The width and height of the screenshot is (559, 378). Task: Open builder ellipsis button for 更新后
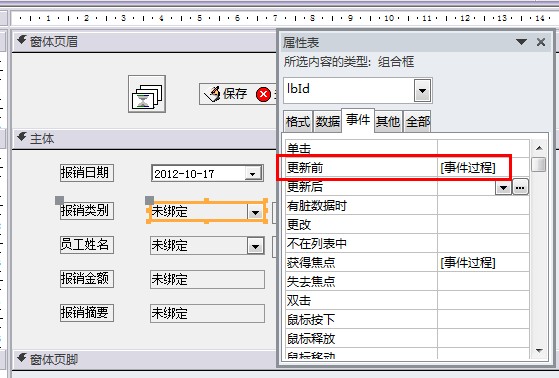[520, 187]
